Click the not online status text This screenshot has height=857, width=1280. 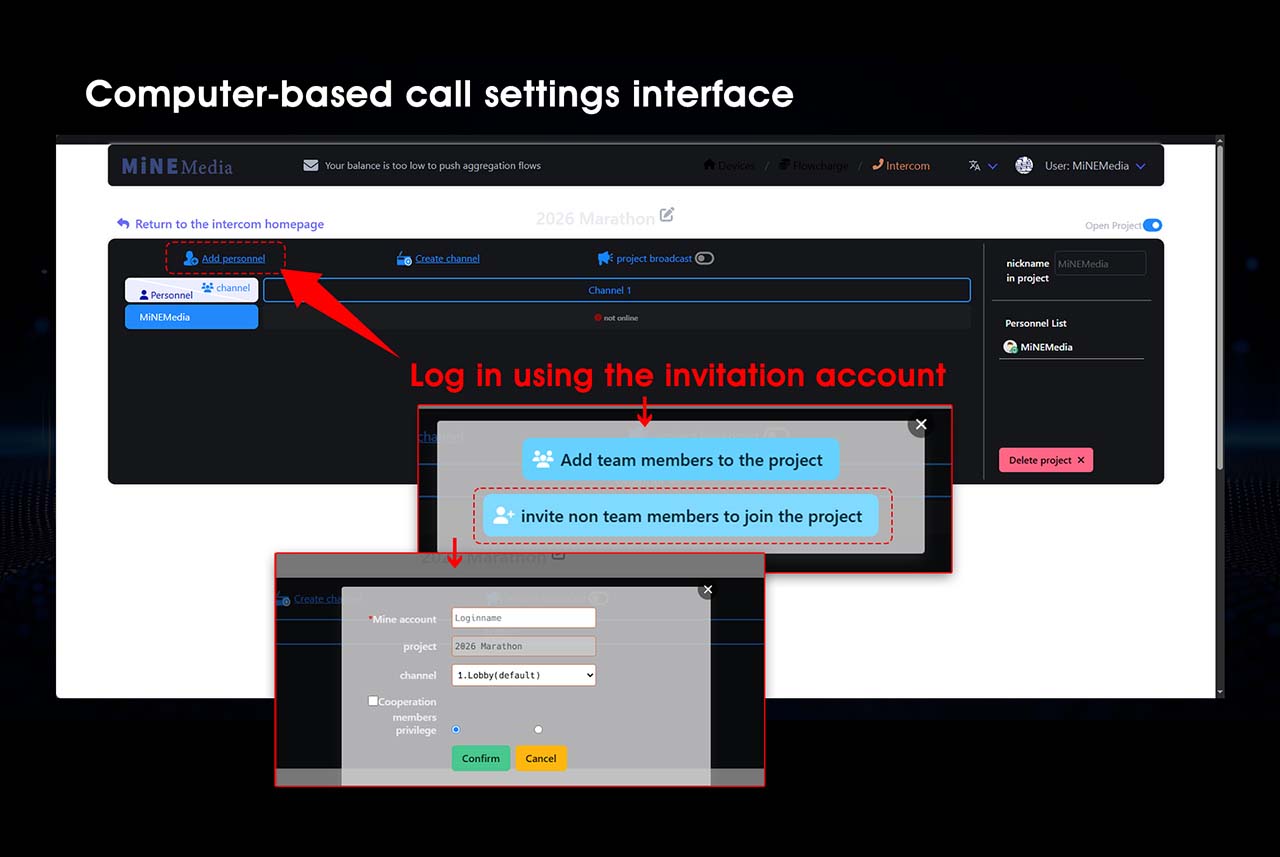pos(616,318)
